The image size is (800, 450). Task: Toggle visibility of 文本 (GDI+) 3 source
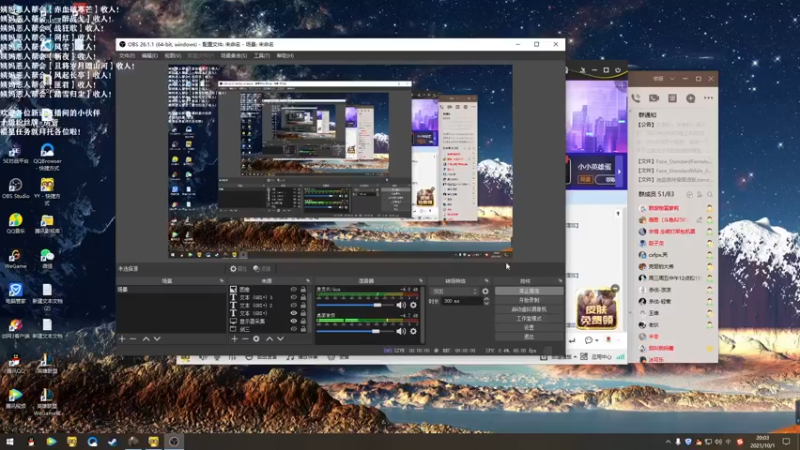tap(293, 297)
